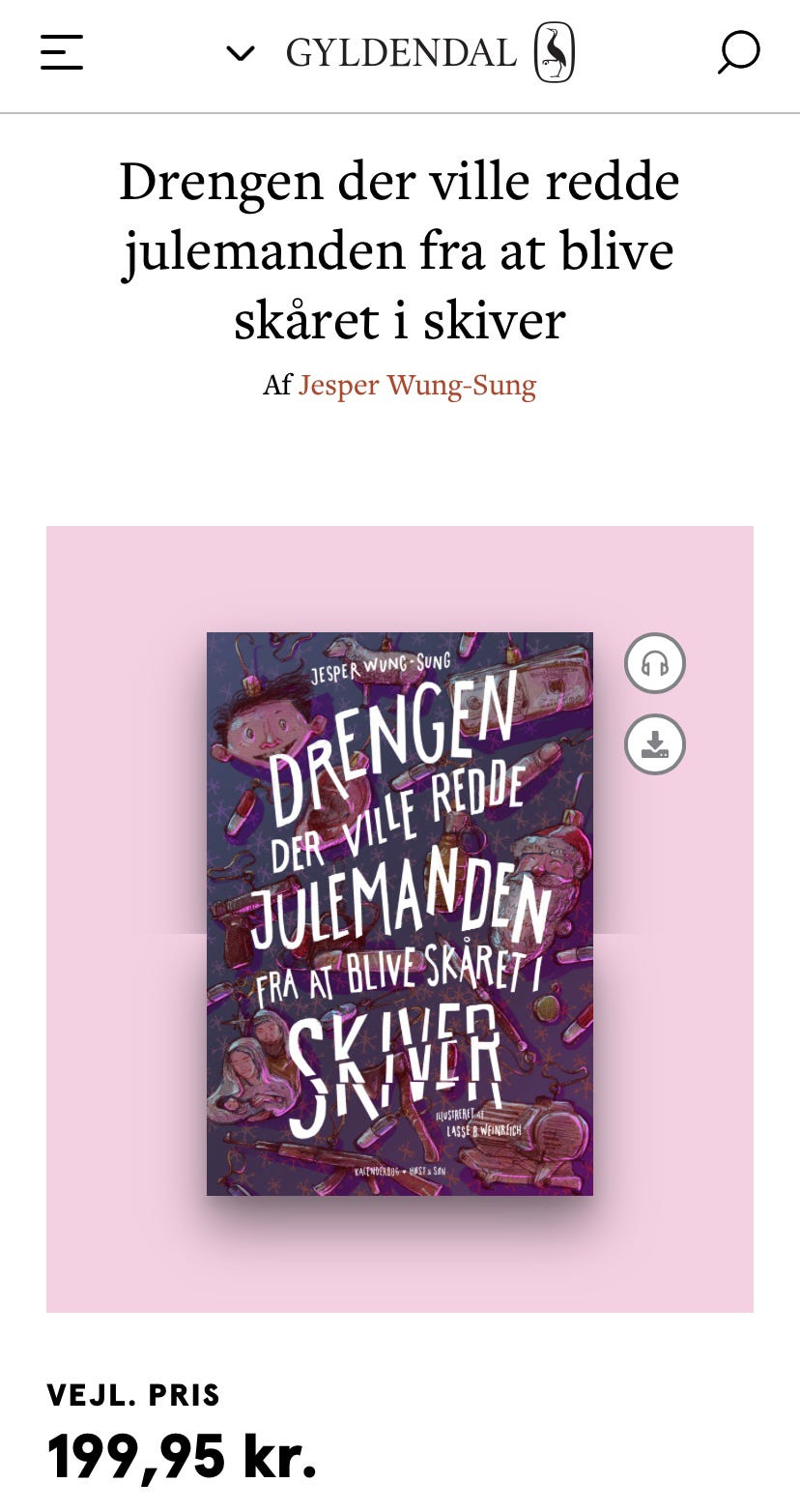The width and height of the screenshot is (800, 1512).
Task: Click the word SKIVER on the cover
Action: 395,1068
